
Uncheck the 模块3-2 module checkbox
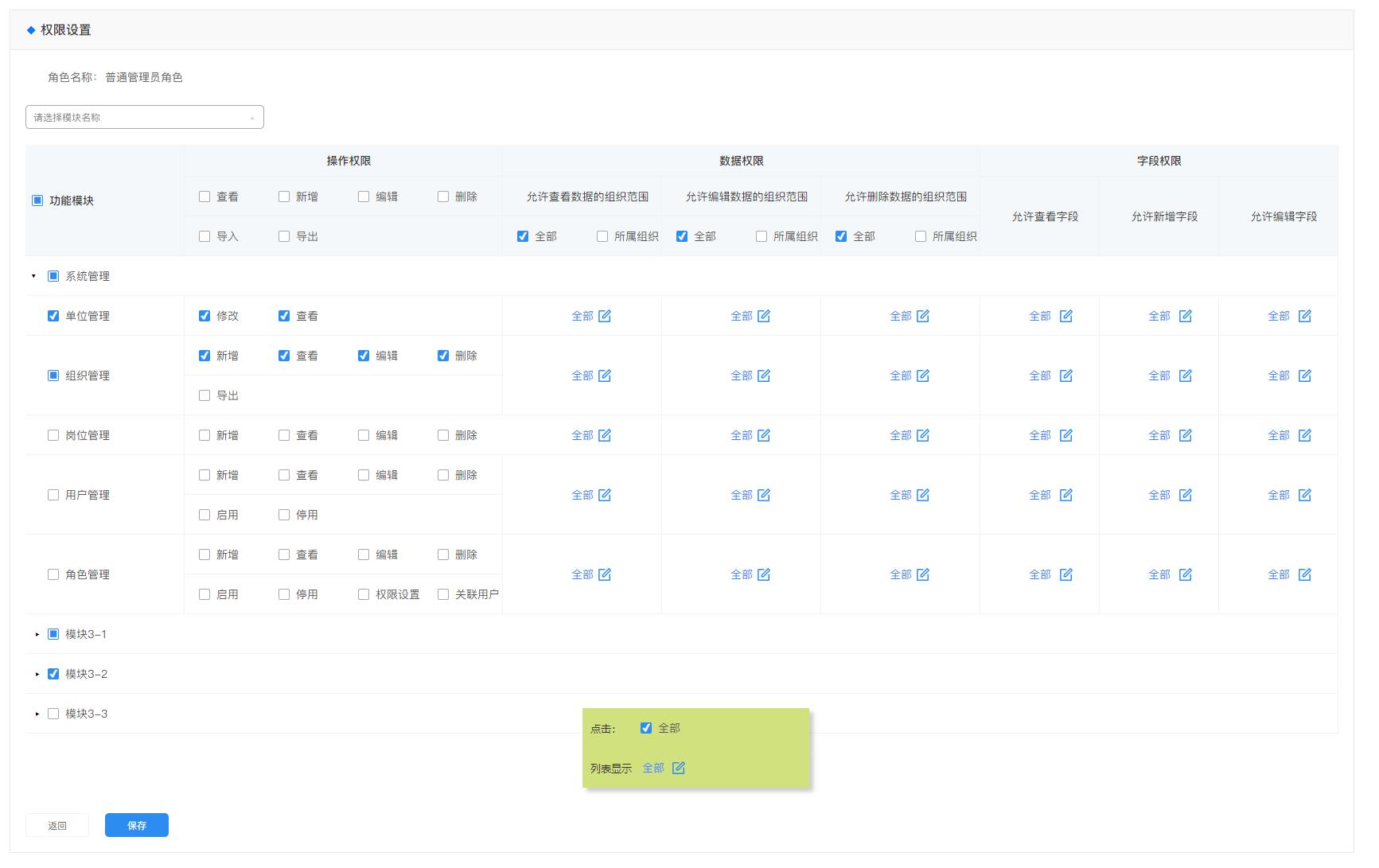pos(53,674)
